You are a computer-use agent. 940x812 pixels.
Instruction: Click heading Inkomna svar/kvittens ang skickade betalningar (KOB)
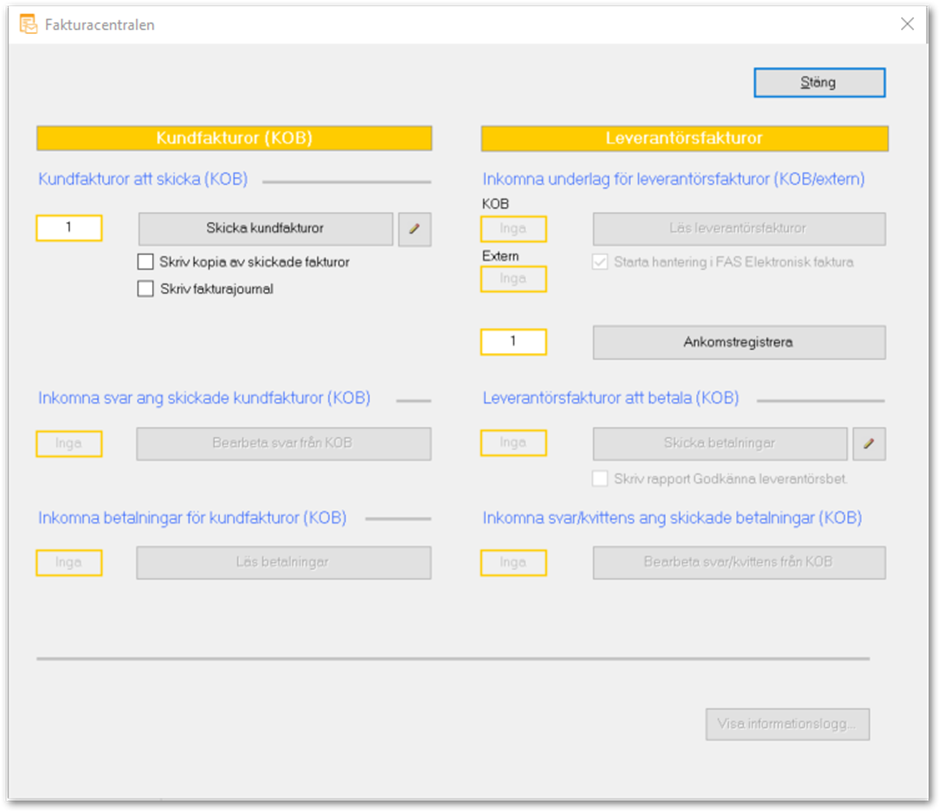click(x=673, y=518)
